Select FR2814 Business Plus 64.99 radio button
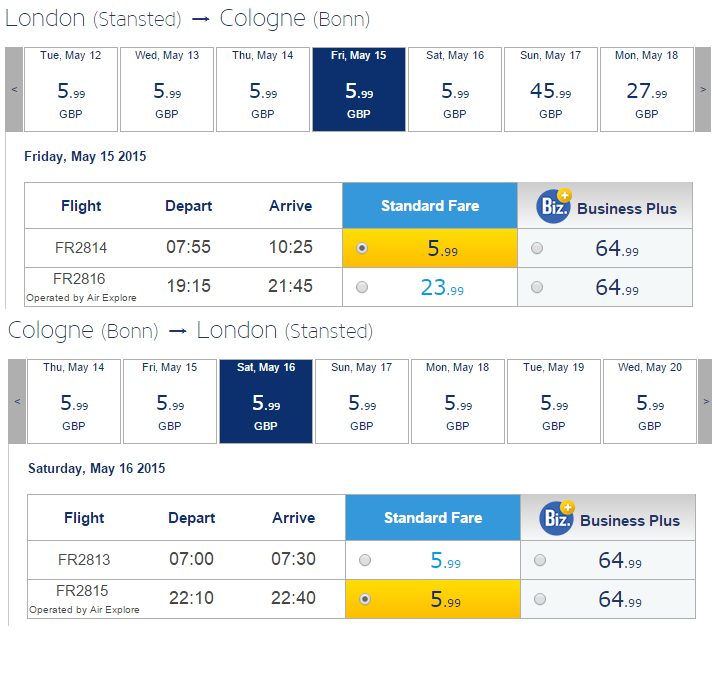 (x=537, y=248)
